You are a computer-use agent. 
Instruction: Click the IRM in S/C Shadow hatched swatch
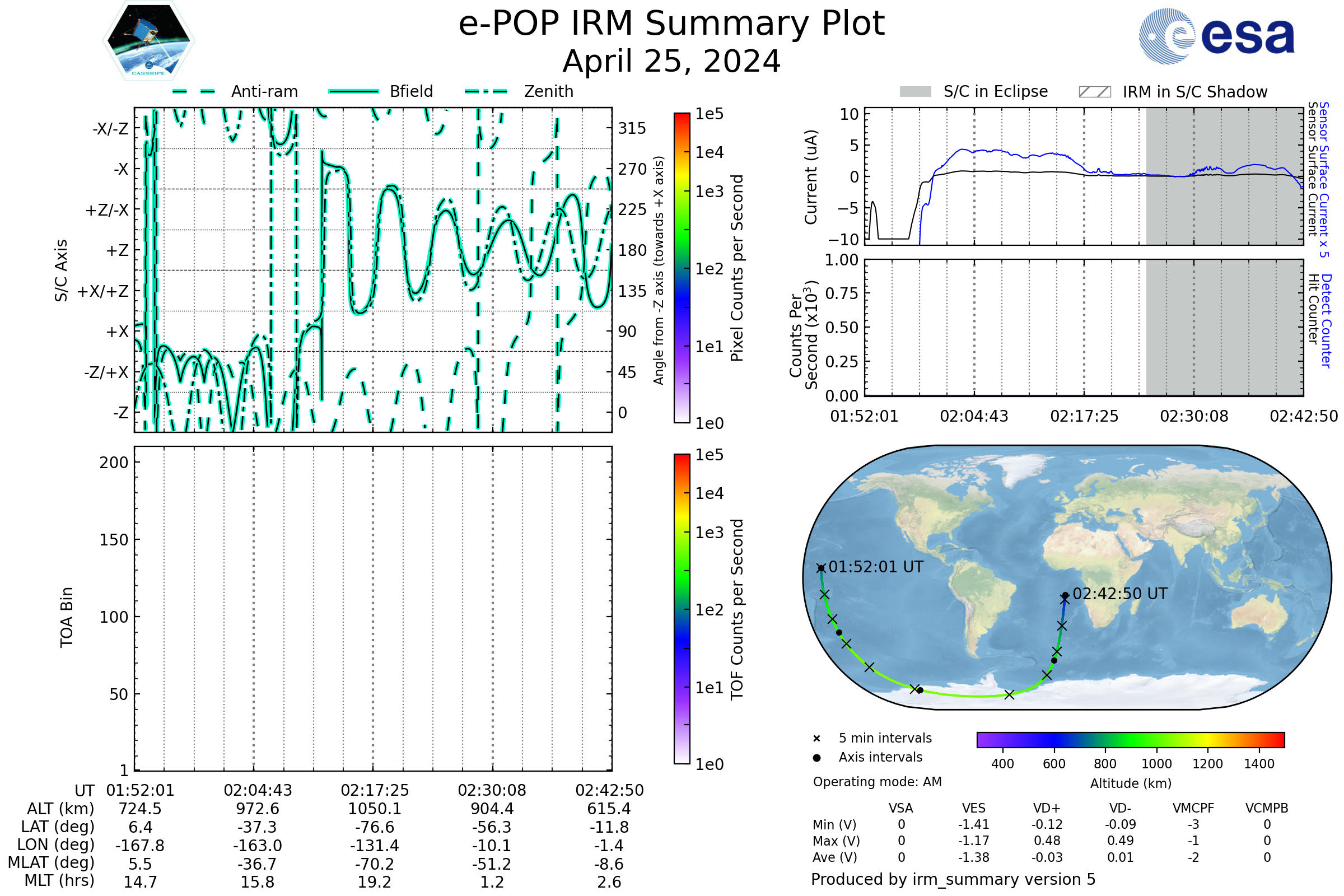point(1094,92)
